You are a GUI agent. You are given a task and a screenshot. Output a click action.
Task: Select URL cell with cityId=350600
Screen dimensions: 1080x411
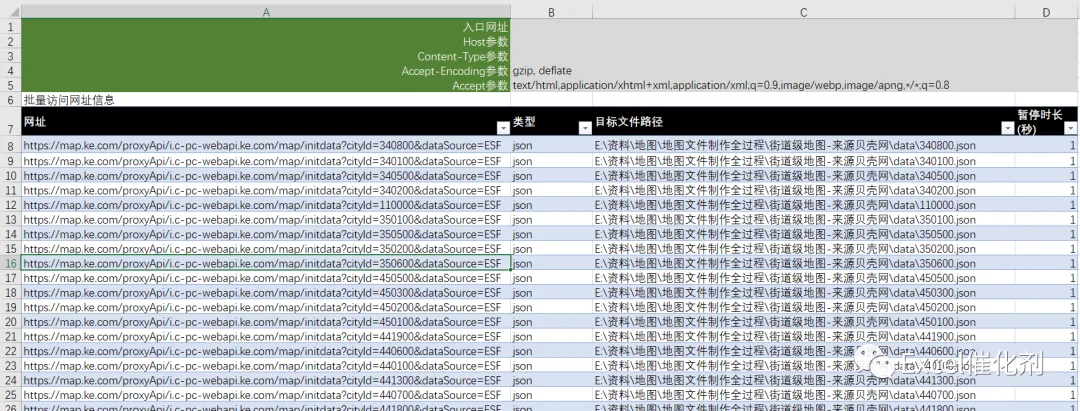pyautogui.click(x=267, y=264)
